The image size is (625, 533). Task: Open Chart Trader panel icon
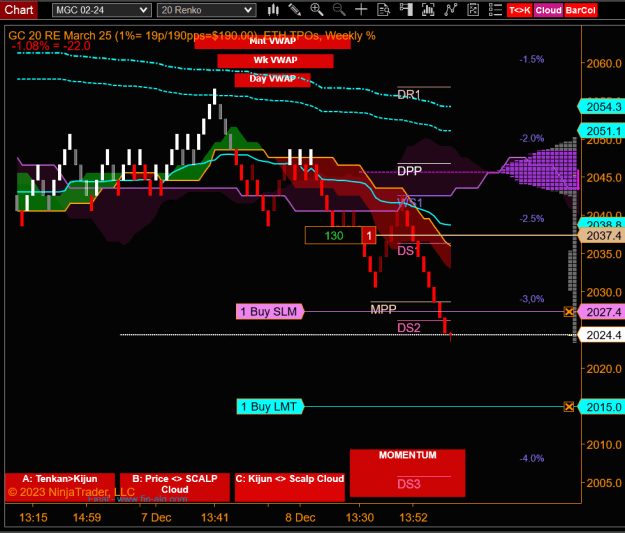[x=406, y=10]
